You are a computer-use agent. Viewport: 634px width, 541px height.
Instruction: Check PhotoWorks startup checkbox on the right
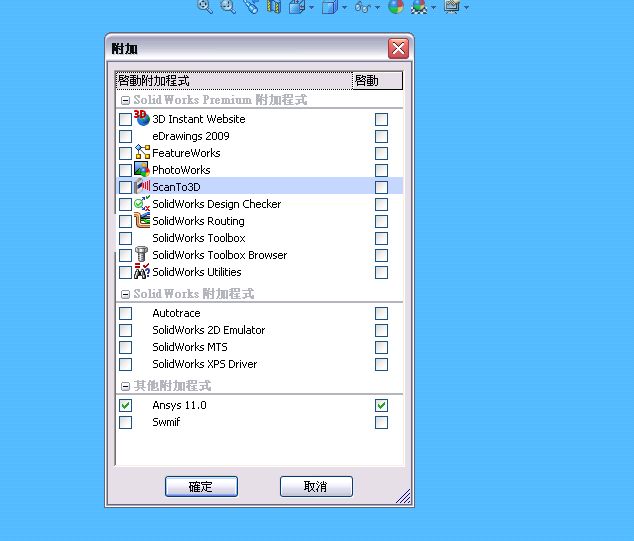[381, 170]
